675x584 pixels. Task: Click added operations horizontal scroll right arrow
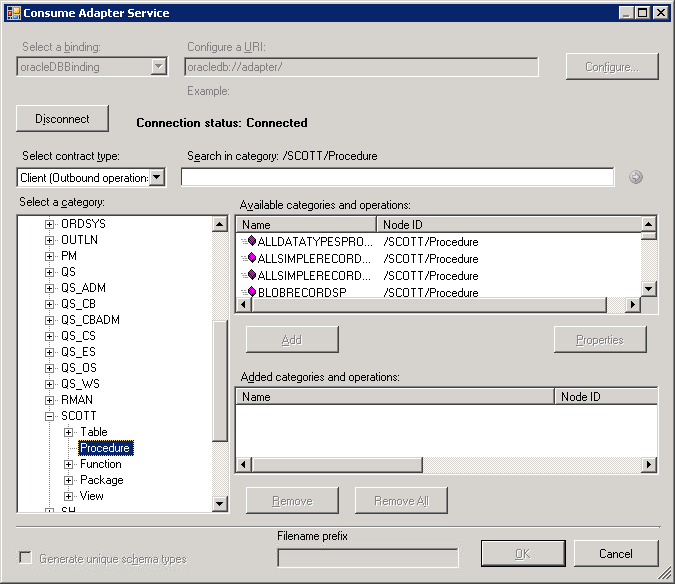pyautogui.click(x=649, y=465)
